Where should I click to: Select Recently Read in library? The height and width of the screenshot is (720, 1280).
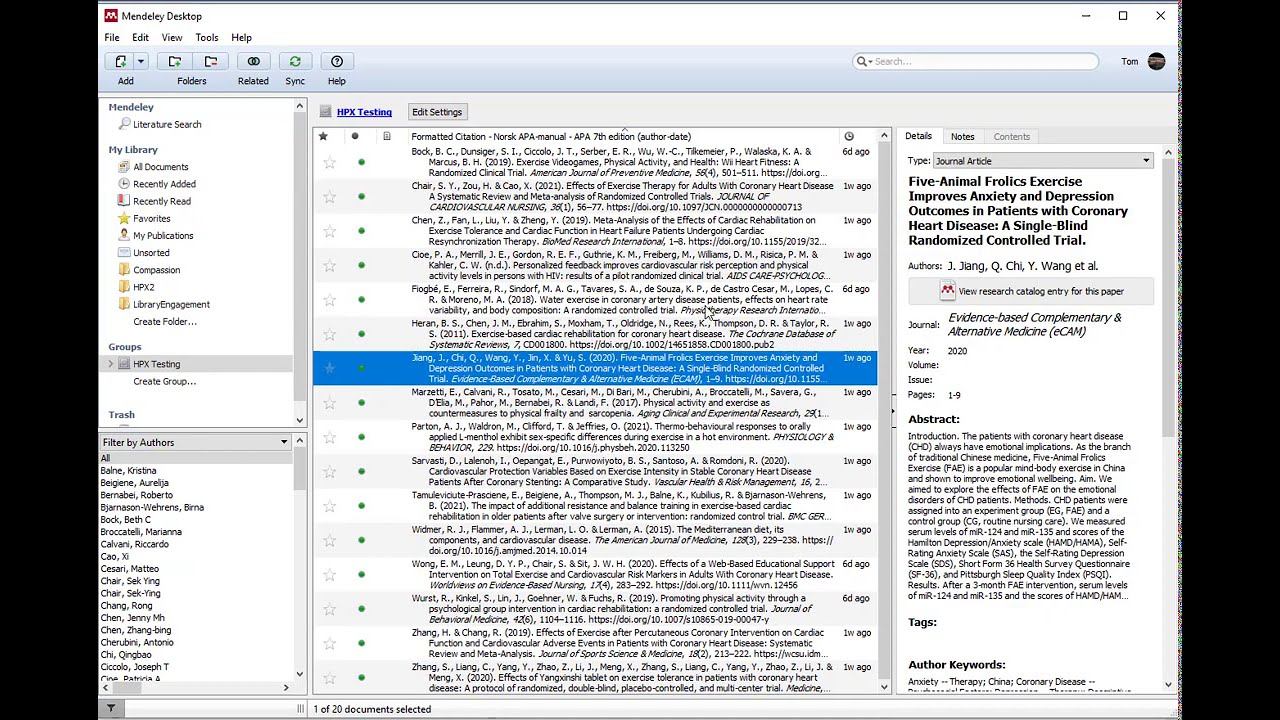162,201
